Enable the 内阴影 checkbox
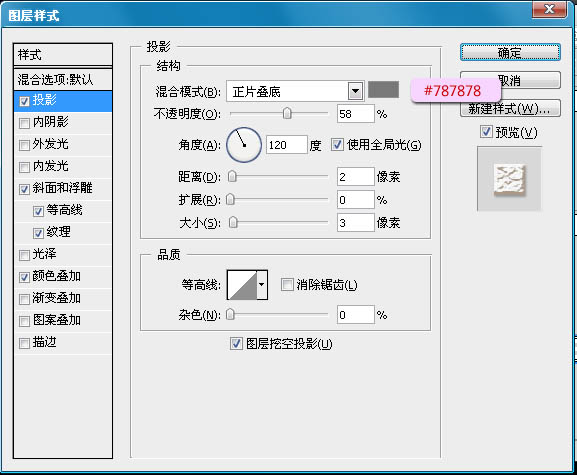 point(24,123)
